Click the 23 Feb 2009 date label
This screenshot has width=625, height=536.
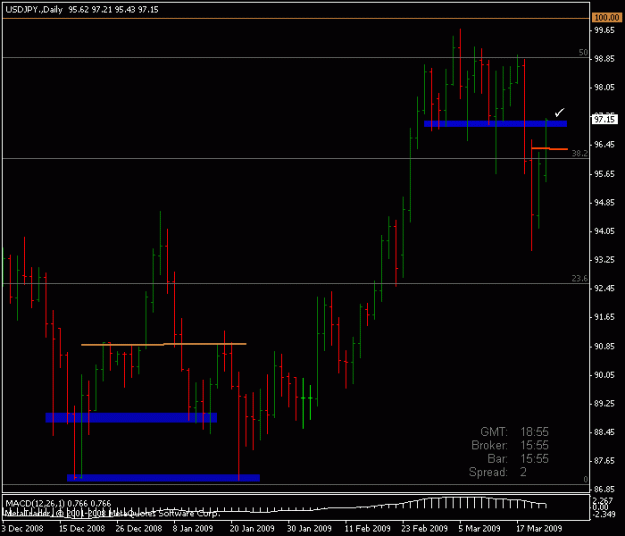click(425, 528)
